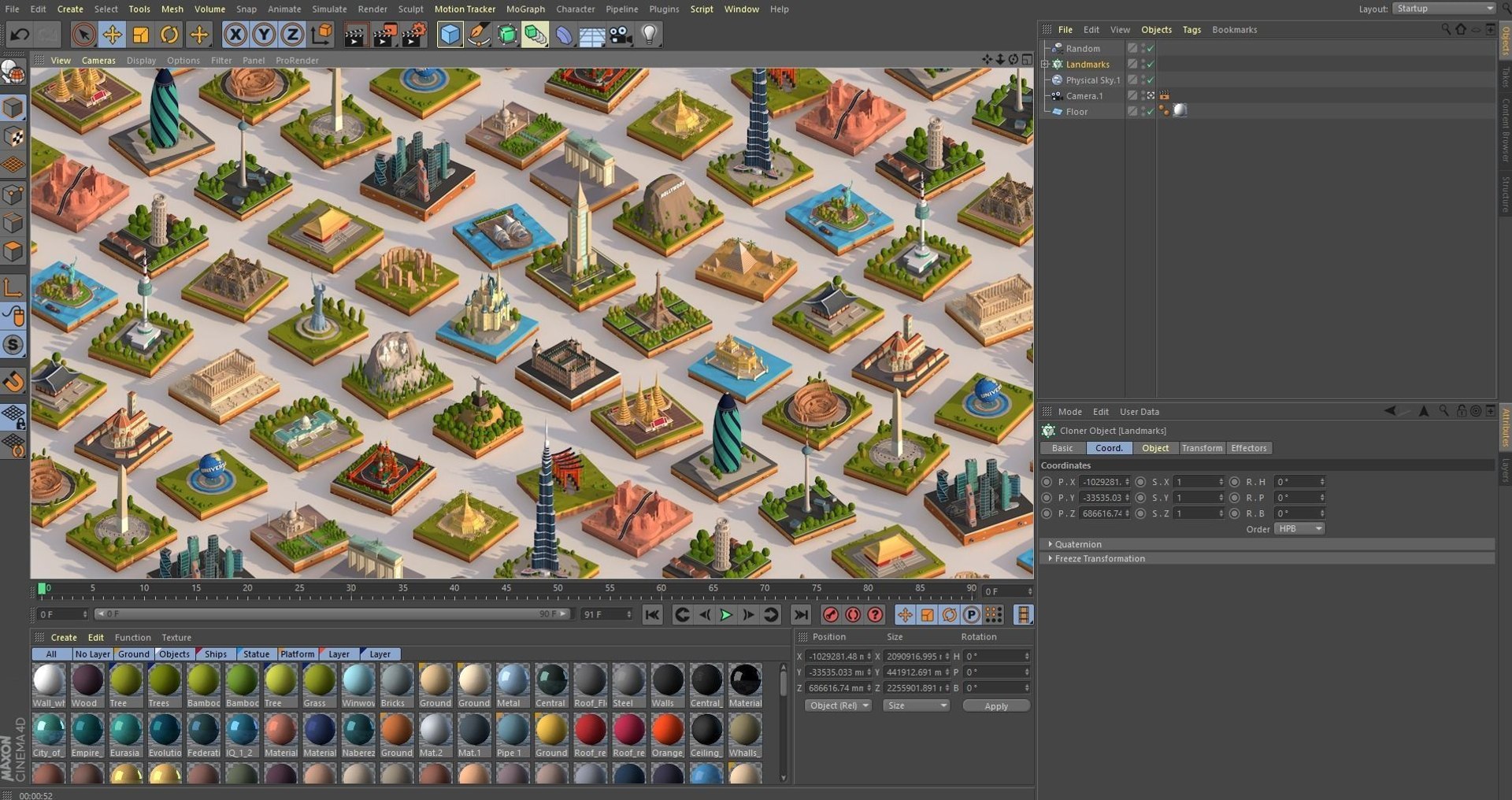Toggle P.X animation radio dot
Image resolution: width=1512 pixels, height=800 pixels.
[1047, 482]
